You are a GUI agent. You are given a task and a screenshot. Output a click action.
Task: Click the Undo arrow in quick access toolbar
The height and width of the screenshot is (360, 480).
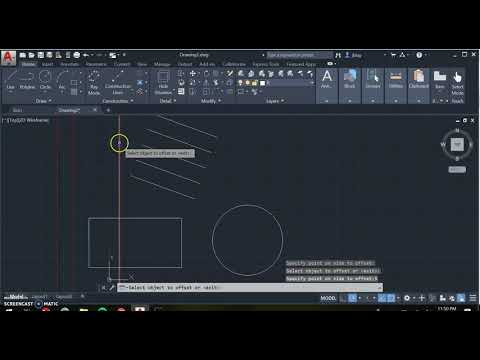coord(86,55)
